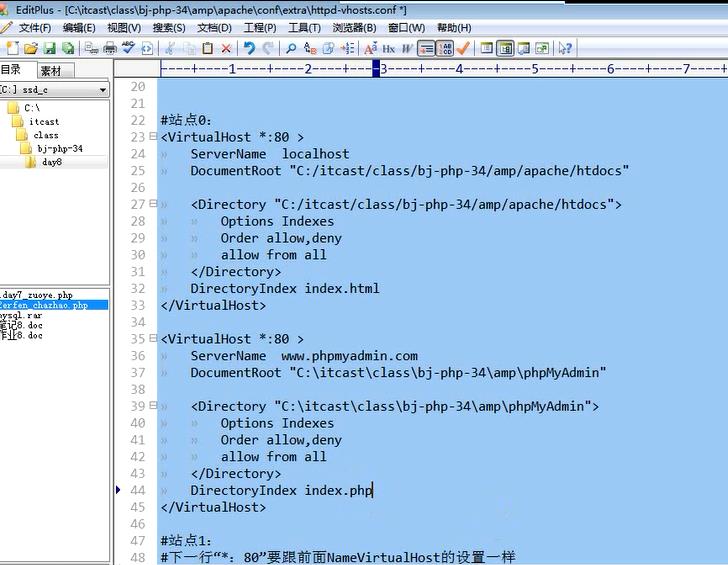Open Find with the magnifier icon
The width and height of the screenshot is (728, 565).
point(291,48)
